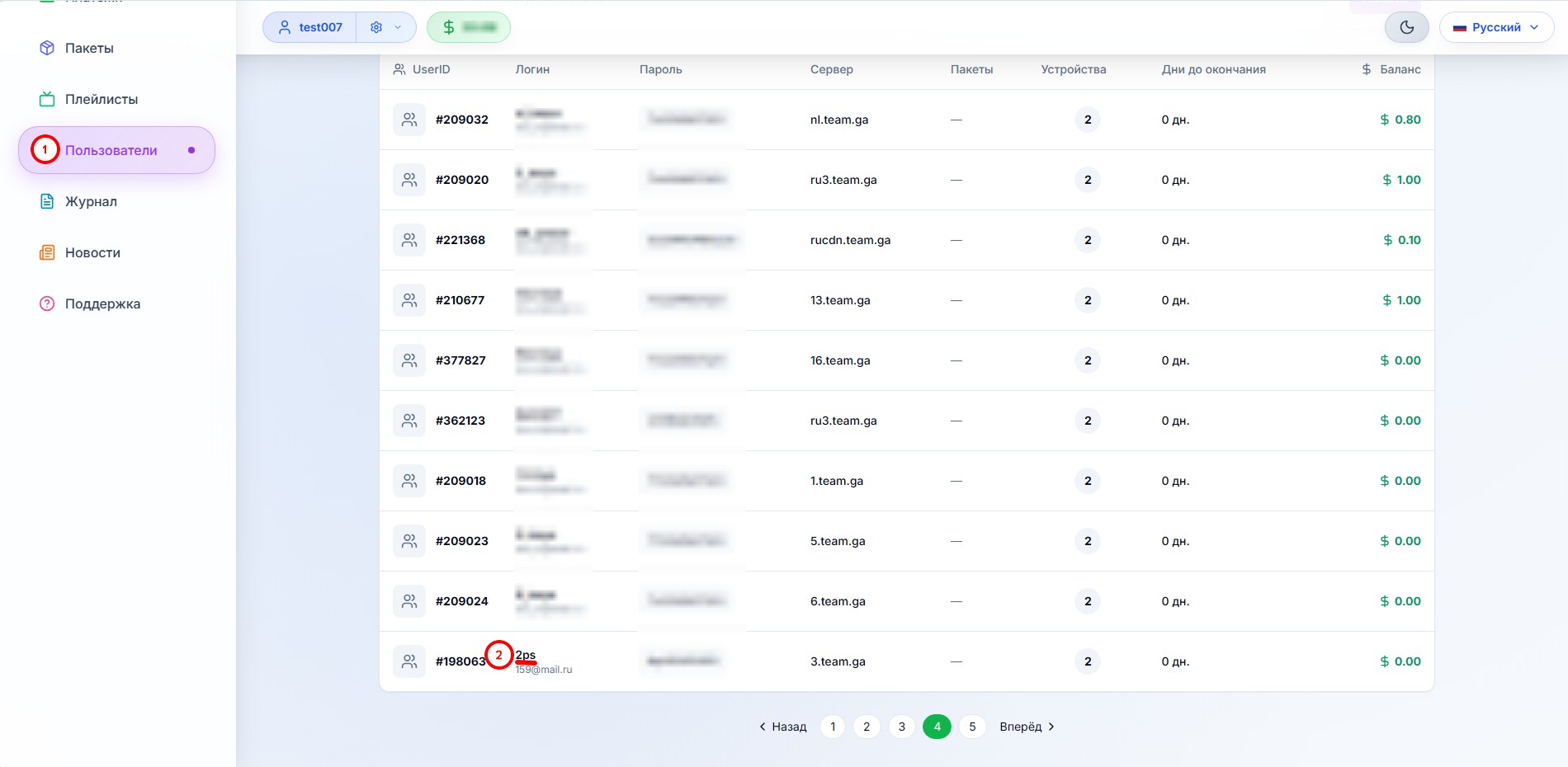The image size is (1568, 767).
Task: Click the News newspaper icon in sidebar
Action: click(x=47, y=252)
